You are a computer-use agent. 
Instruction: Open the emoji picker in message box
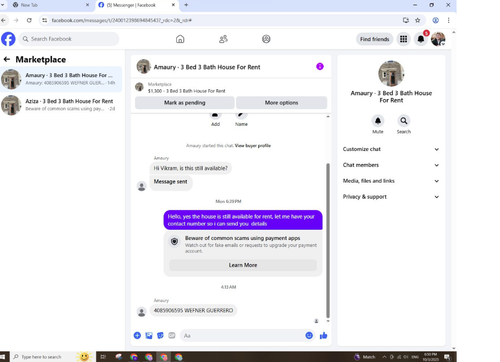309,335
